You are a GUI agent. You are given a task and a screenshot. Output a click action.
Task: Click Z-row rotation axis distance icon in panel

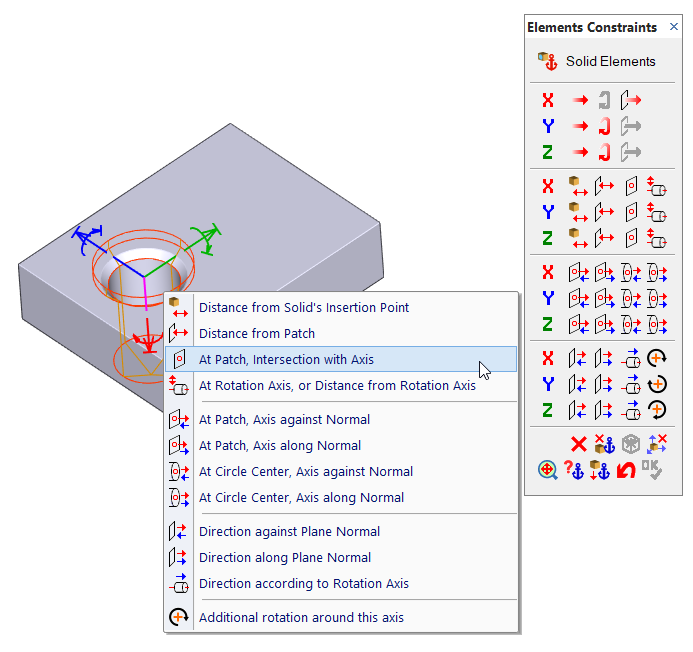point(657,238)
